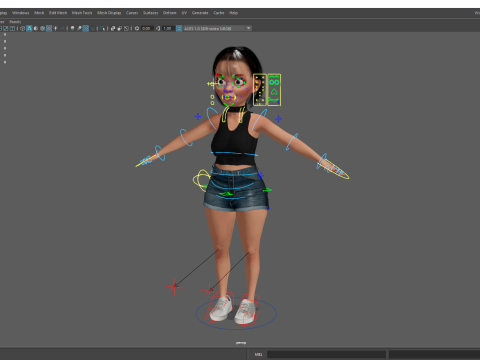Click the Exposure reset icon
The height and width of the screenshot is (360, 480).
tap(137, 28)
